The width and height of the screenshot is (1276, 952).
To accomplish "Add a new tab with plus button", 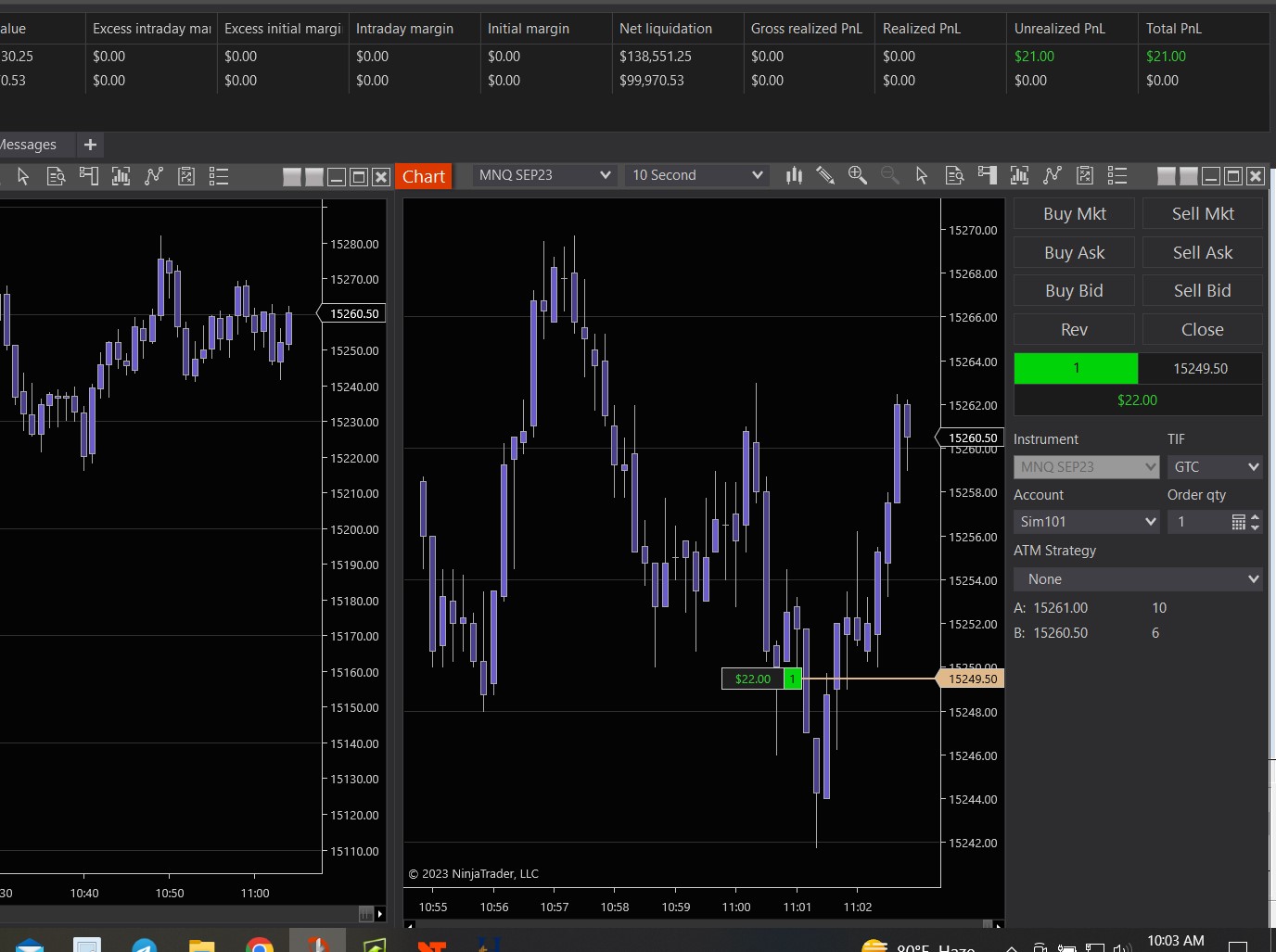I will coord(90,145).
